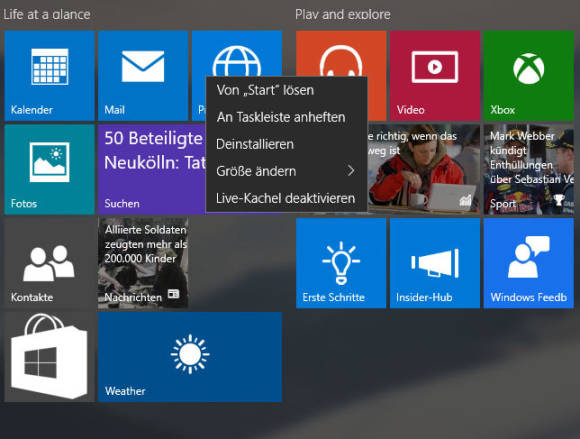Click the chart icon on finance tile

[x=465, y=200]
